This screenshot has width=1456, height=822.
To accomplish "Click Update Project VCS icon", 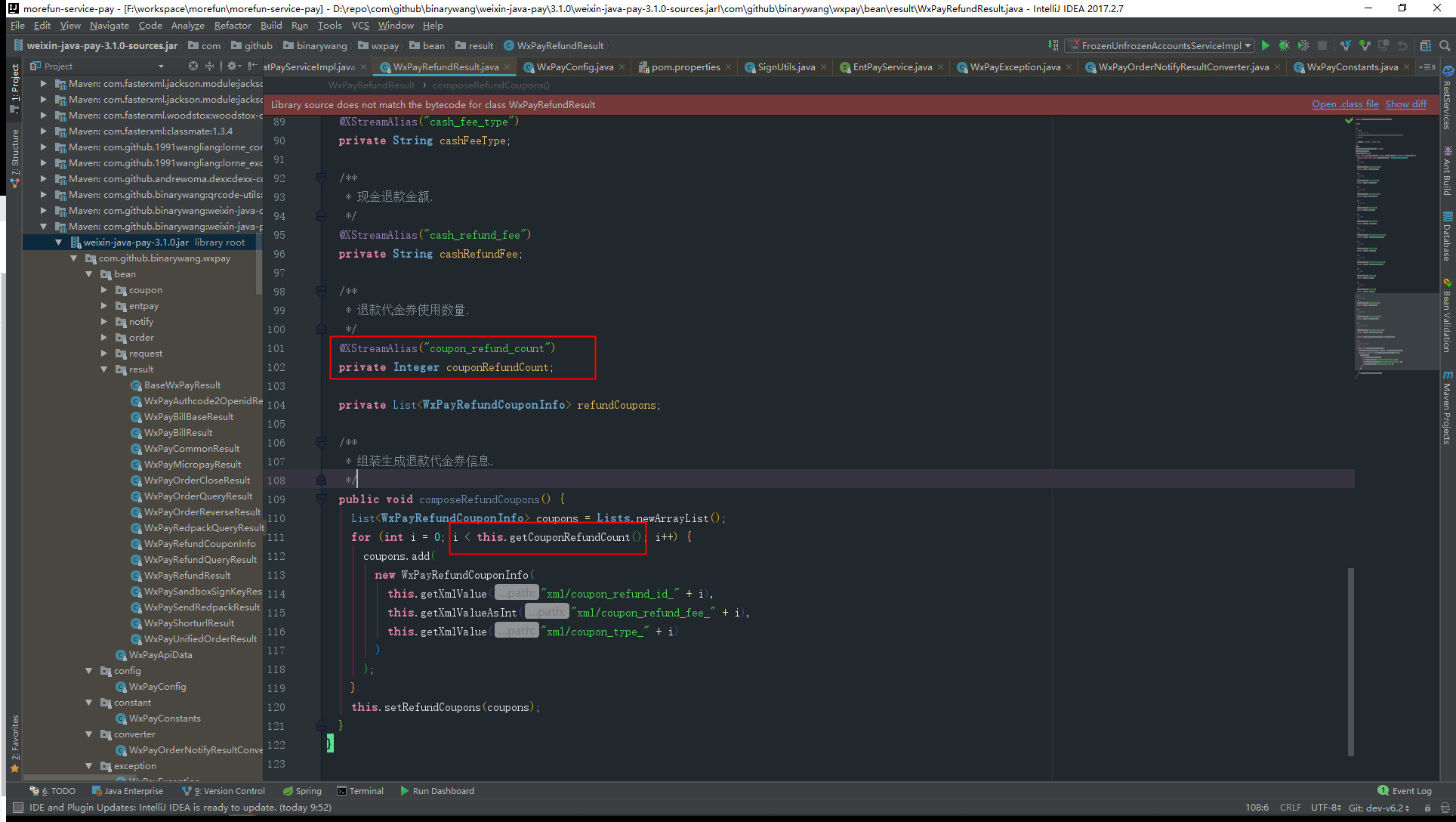I will (1345, 45).
